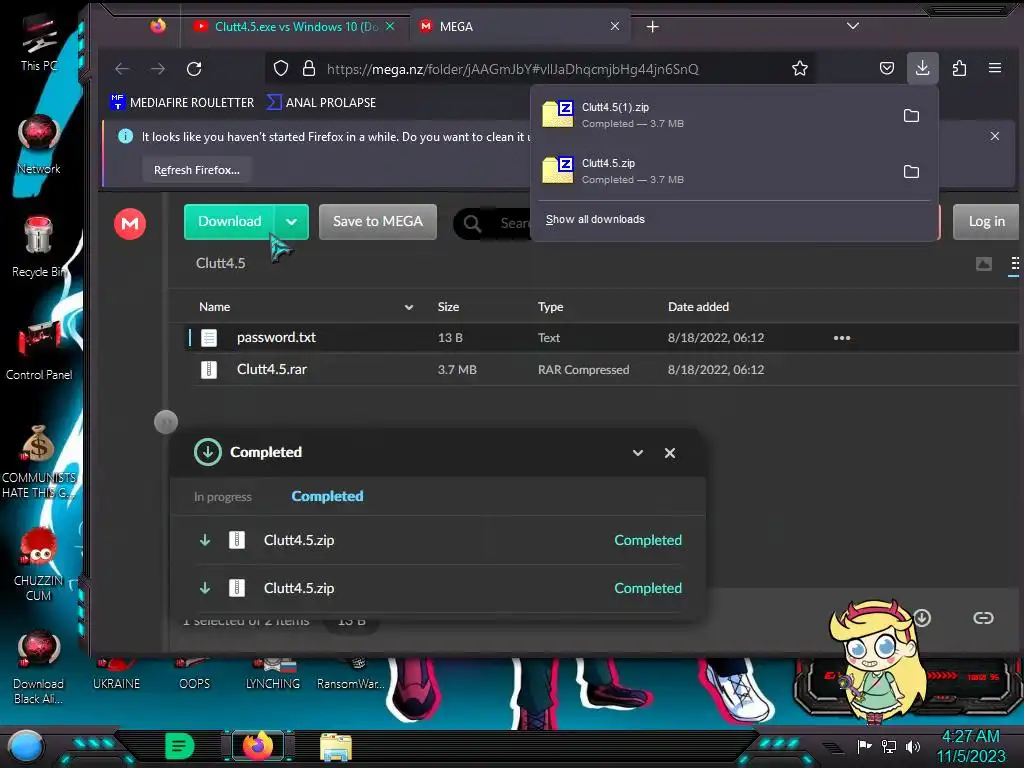Close the MEGA transfer Completed panel
Screen dimensions: 1024x768
pos(669,453)
